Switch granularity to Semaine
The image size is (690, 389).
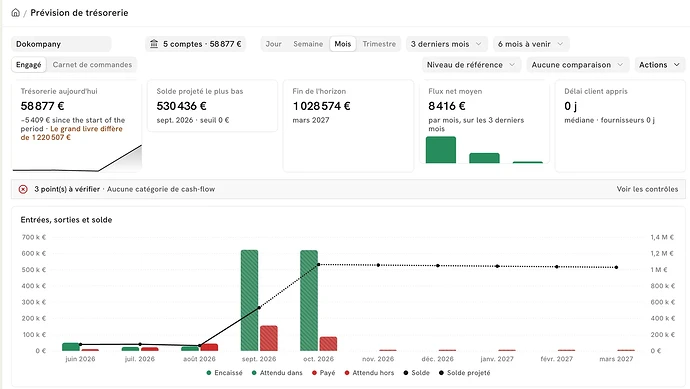click(308, 44)
